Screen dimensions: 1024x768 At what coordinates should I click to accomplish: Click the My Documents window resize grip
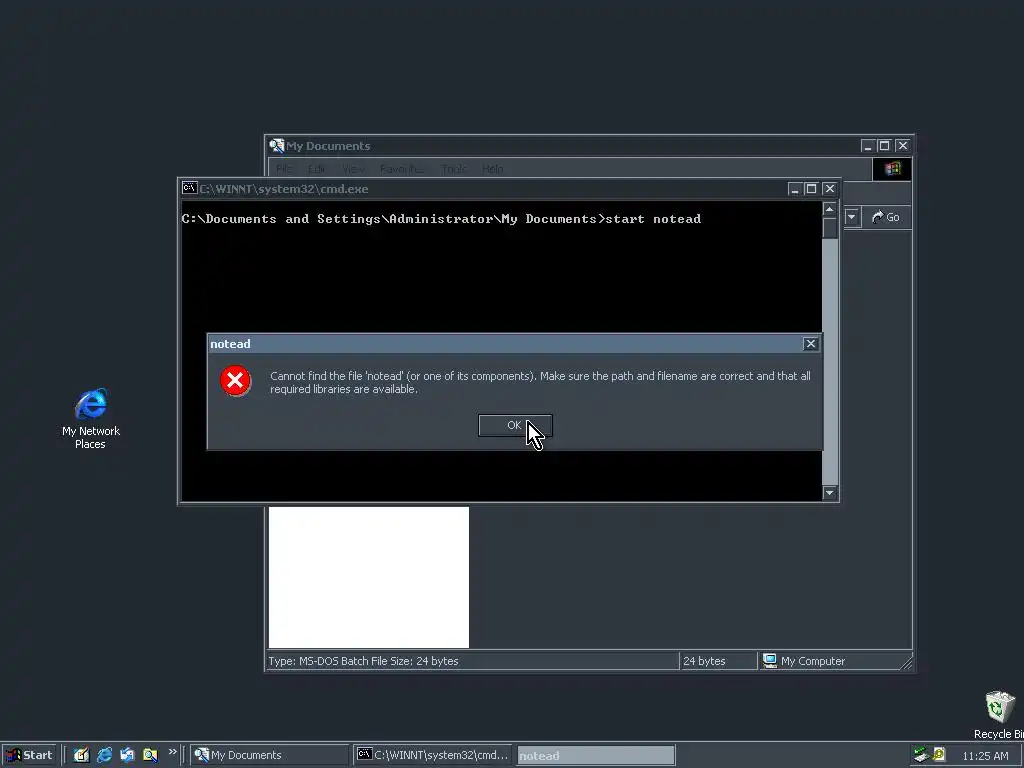(906, 663)
